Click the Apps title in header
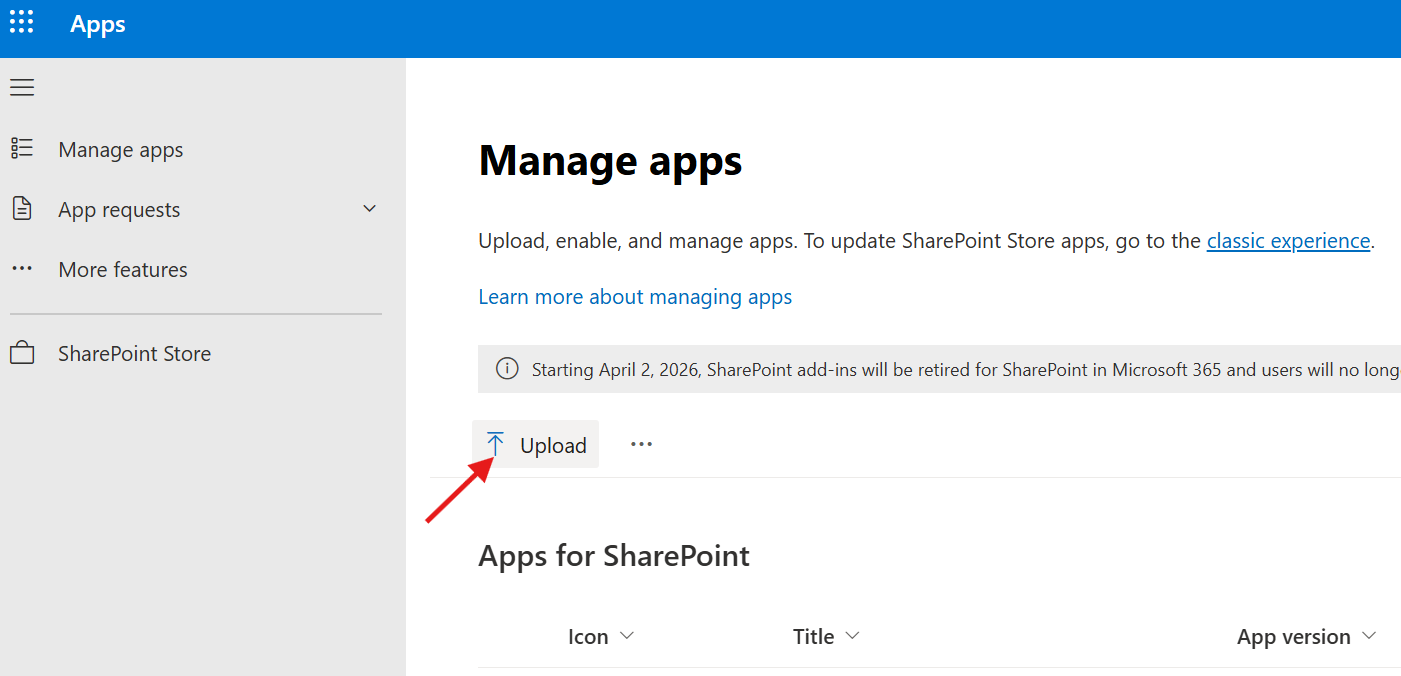This screenshot has height=676, width=1401. click(98, 24)
